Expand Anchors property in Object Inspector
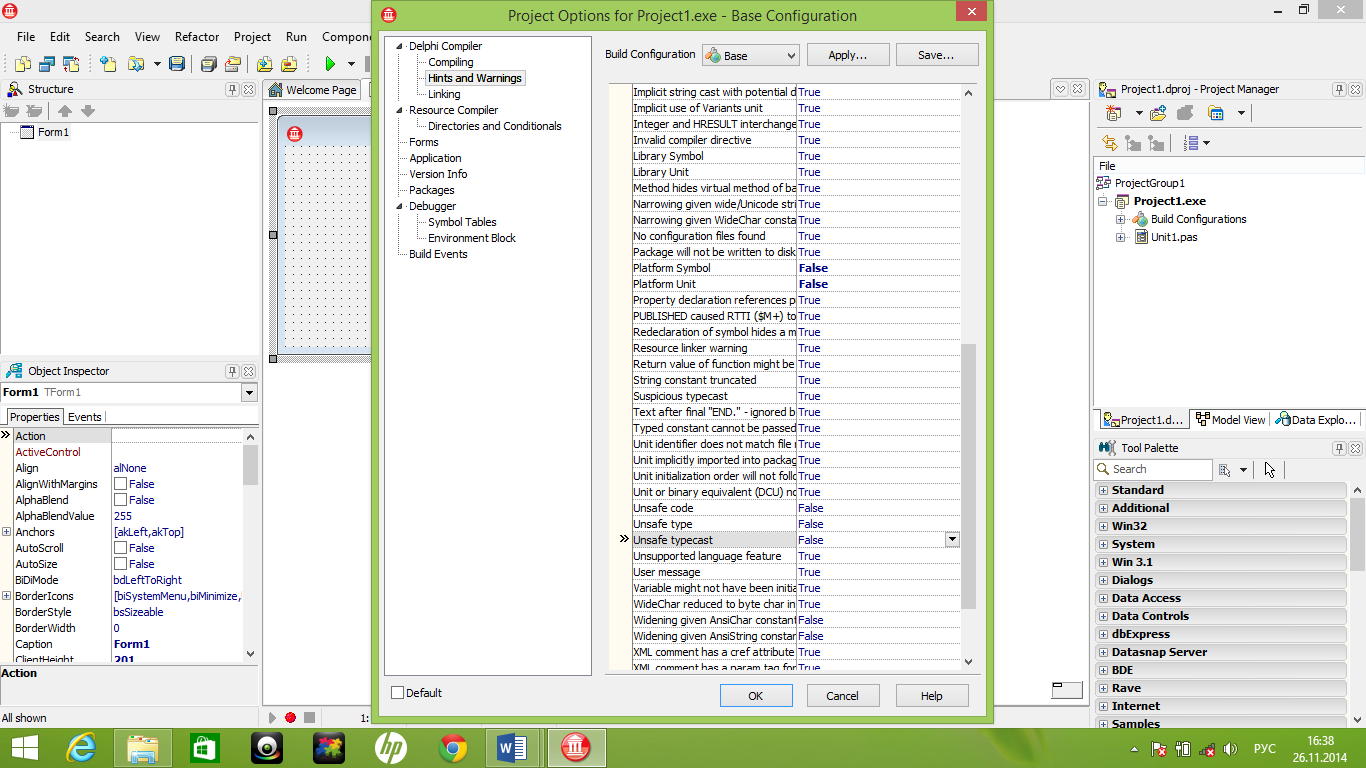 [6, 532]
